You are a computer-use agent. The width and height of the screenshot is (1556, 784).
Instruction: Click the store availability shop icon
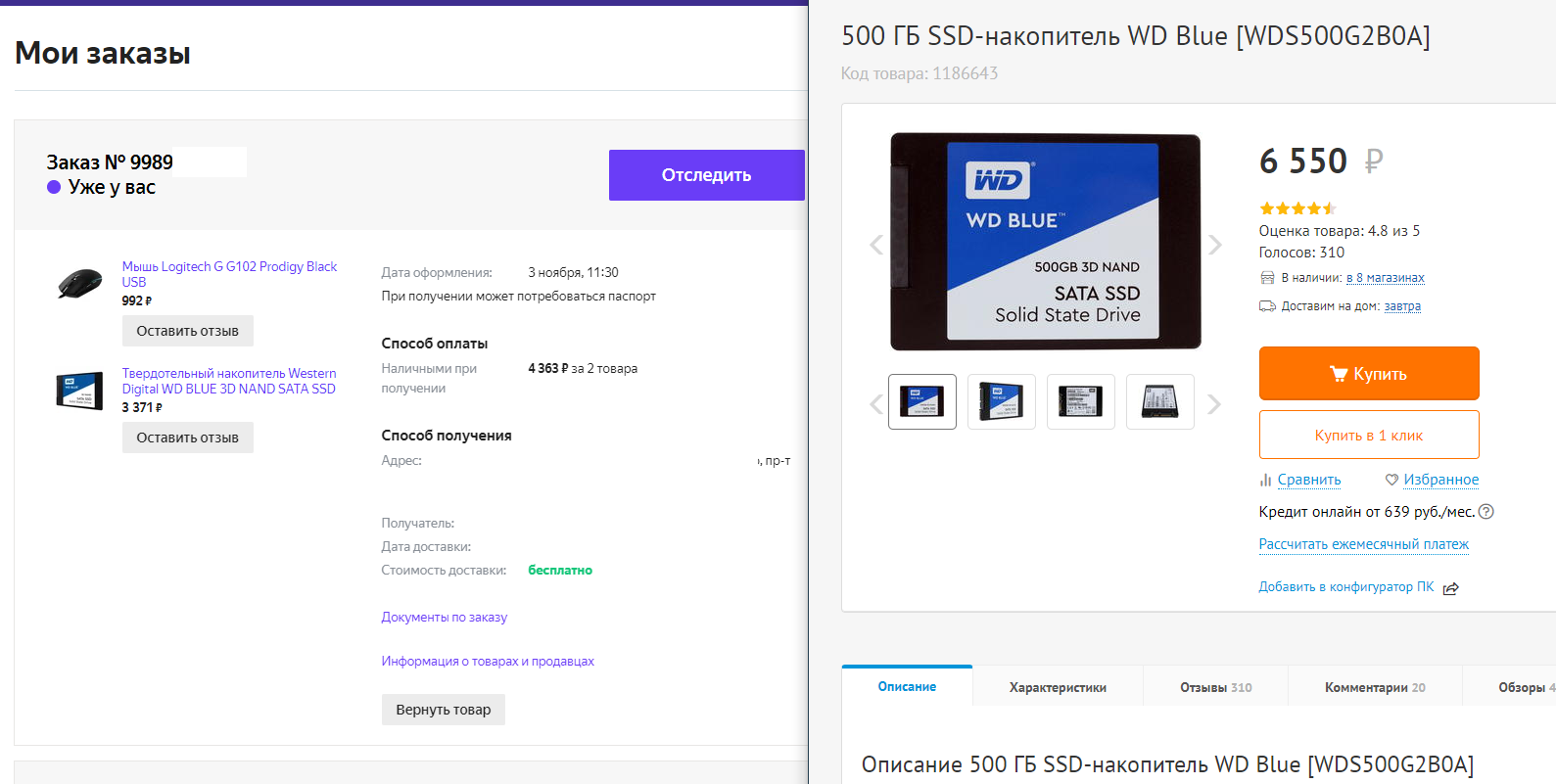pos(1267,278)
